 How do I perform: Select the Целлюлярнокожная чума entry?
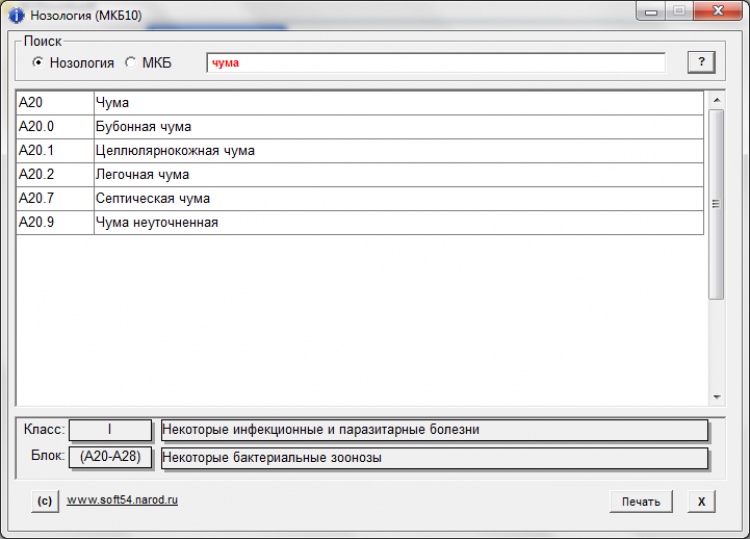175,151
